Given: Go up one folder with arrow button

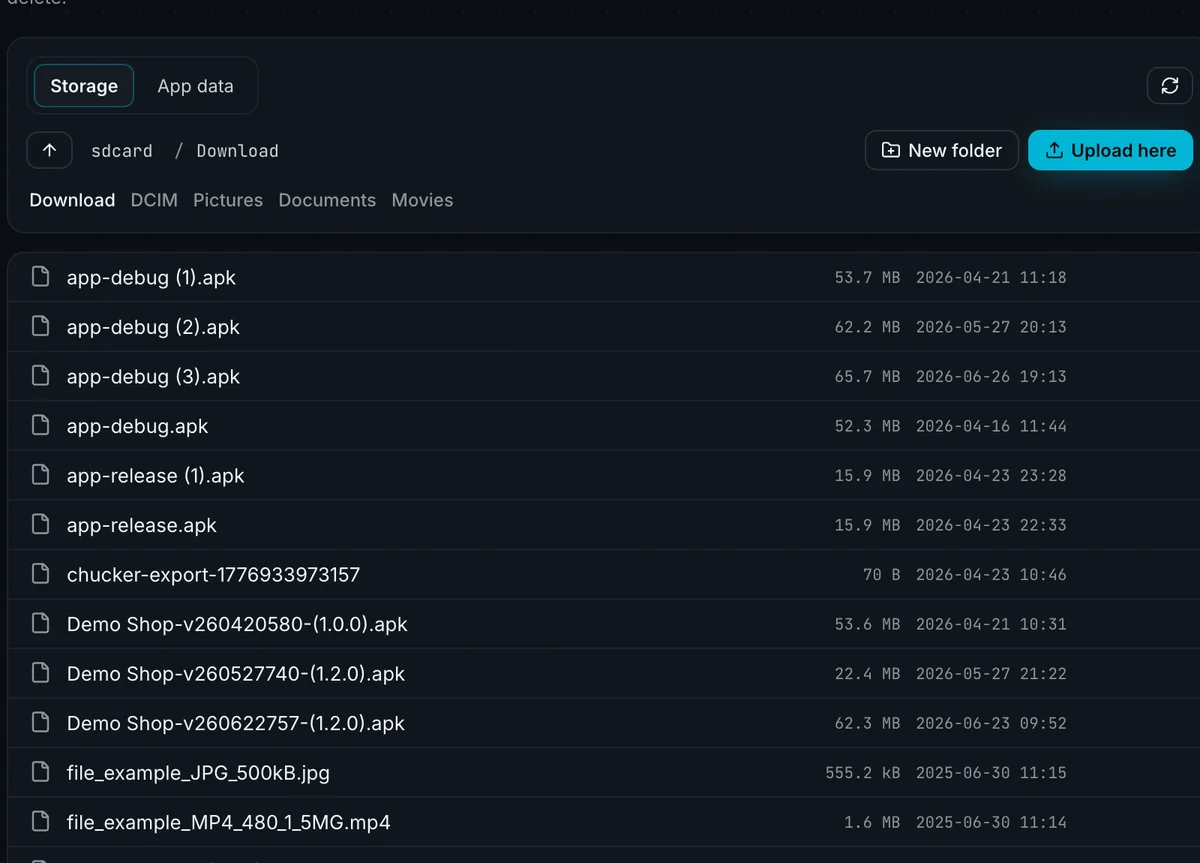Looking at the screenshot, I should click(50, 150).
